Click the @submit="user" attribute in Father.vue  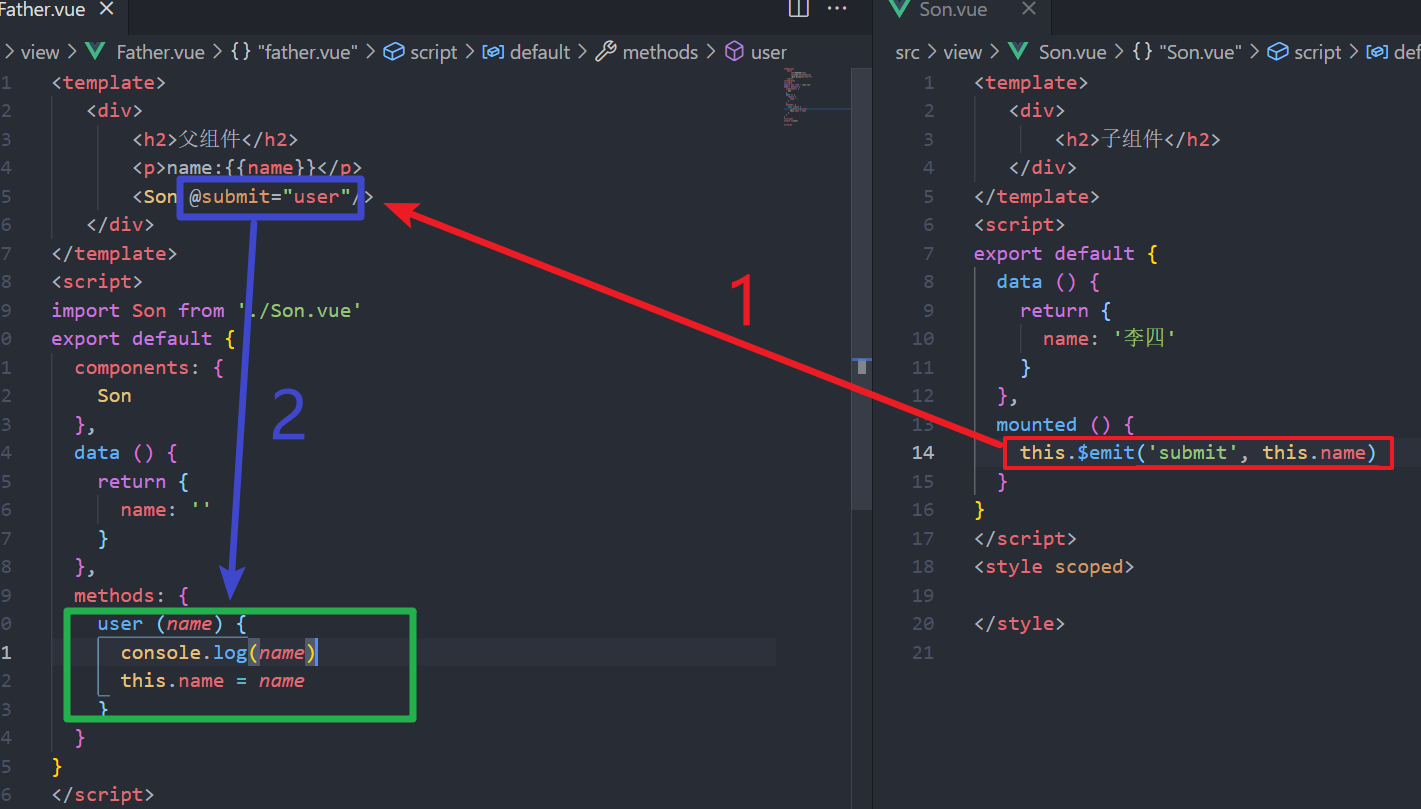pyautogui.click(x=270, y=197)
